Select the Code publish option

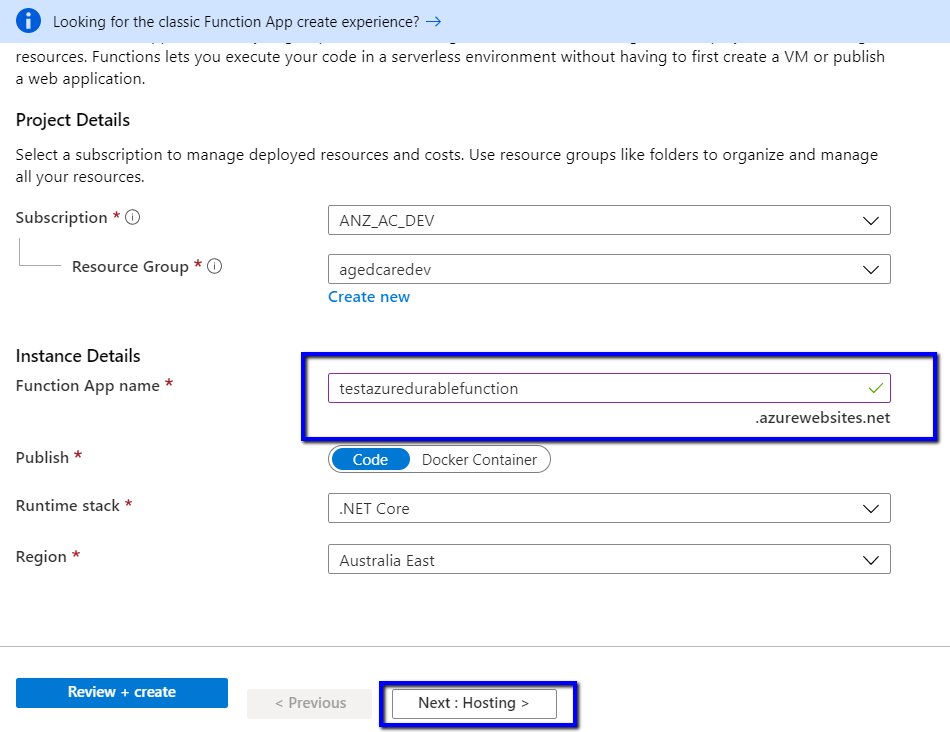pyautogui.click(x=370, y=460)
